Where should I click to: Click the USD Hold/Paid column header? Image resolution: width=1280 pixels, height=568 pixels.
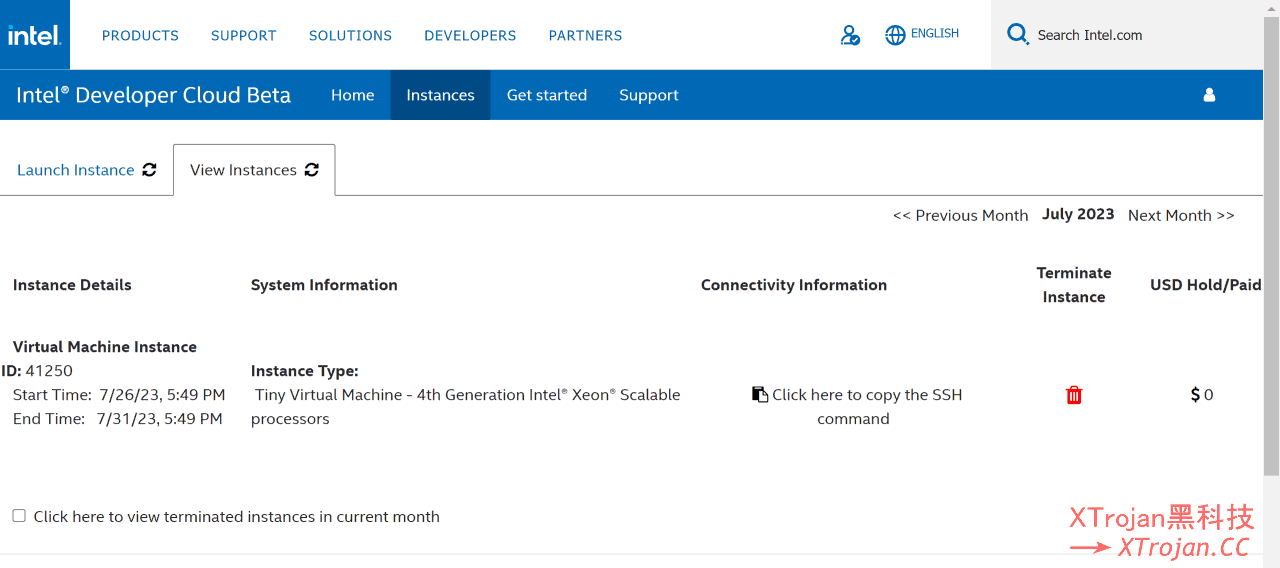1206,285
